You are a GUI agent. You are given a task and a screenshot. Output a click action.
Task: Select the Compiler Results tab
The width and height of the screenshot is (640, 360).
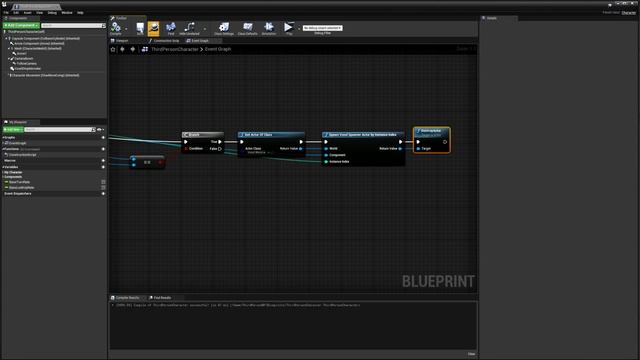coord(126,298)
